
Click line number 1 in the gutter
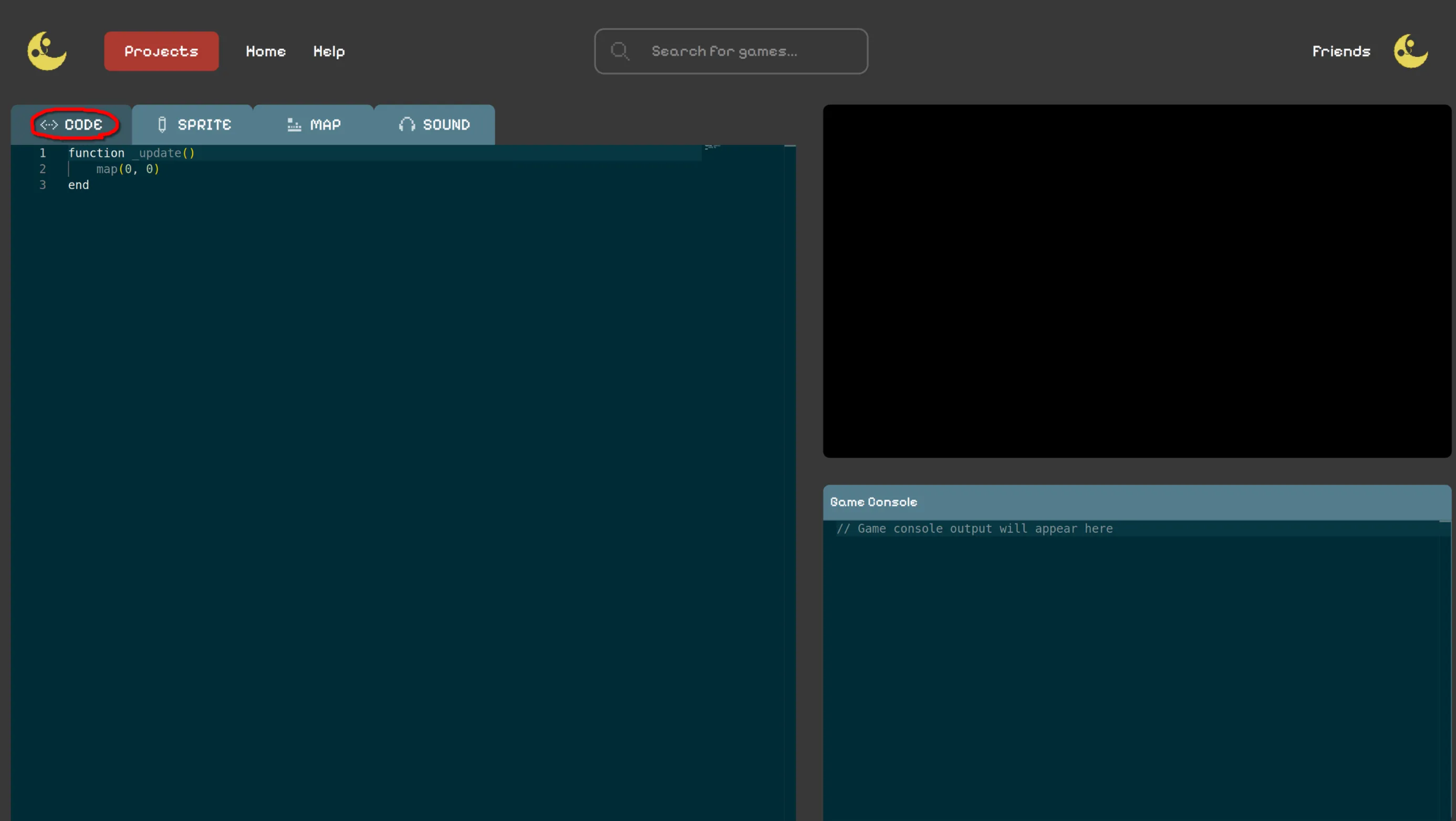pos(43,153)
